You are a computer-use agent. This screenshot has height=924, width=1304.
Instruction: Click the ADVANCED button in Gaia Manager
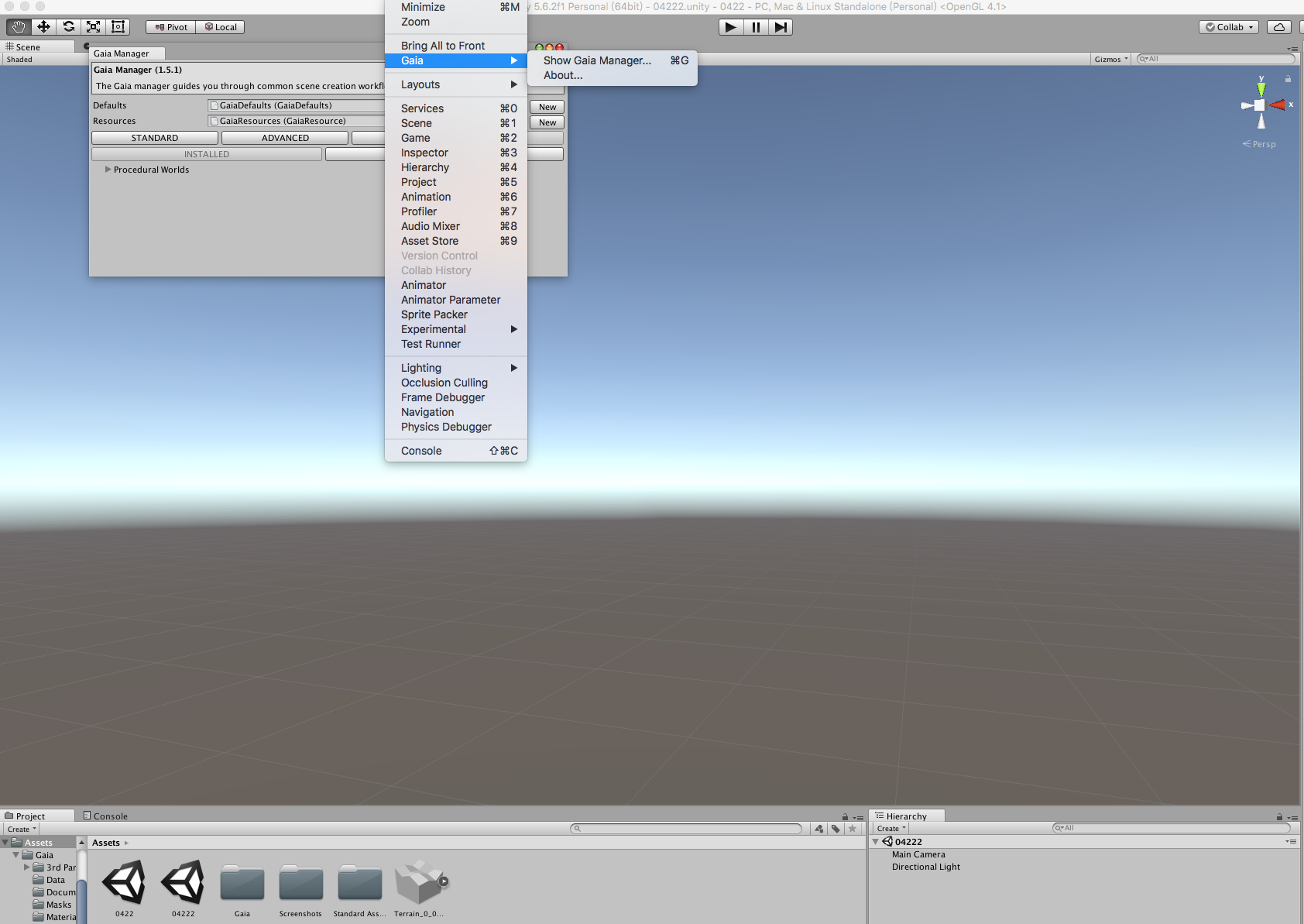coord(285,138)
